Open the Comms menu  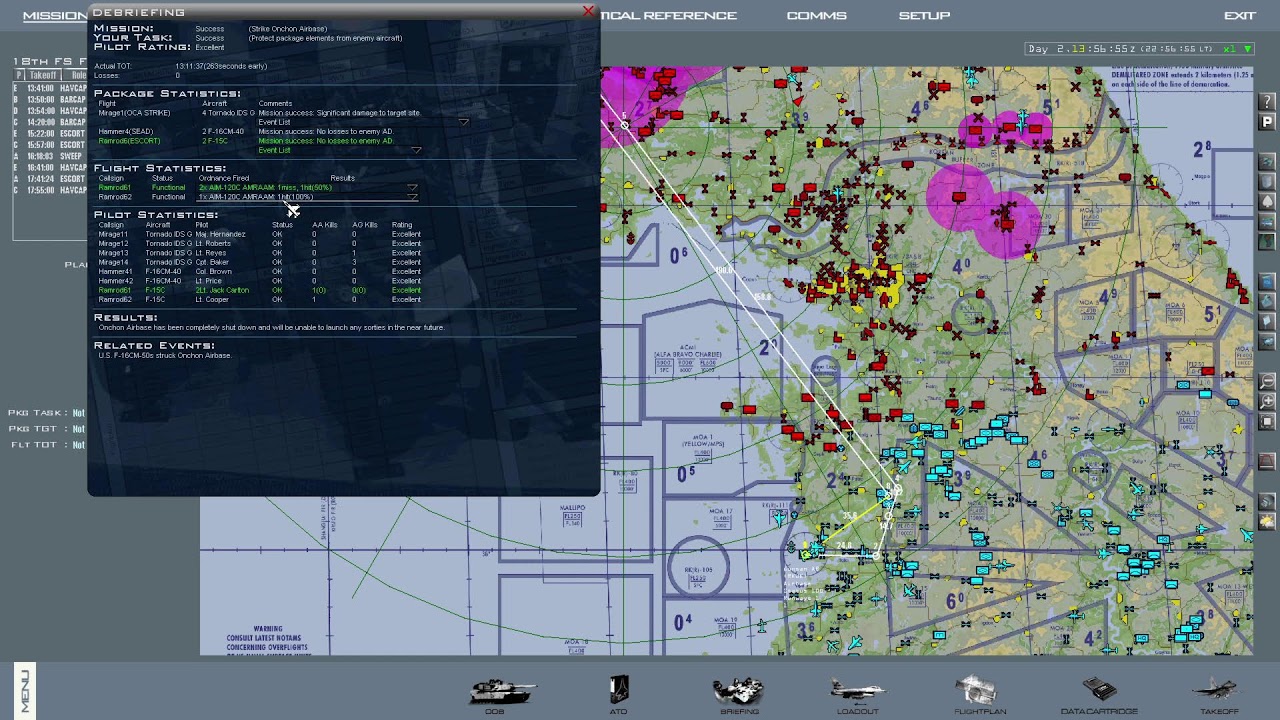point(816,15)
